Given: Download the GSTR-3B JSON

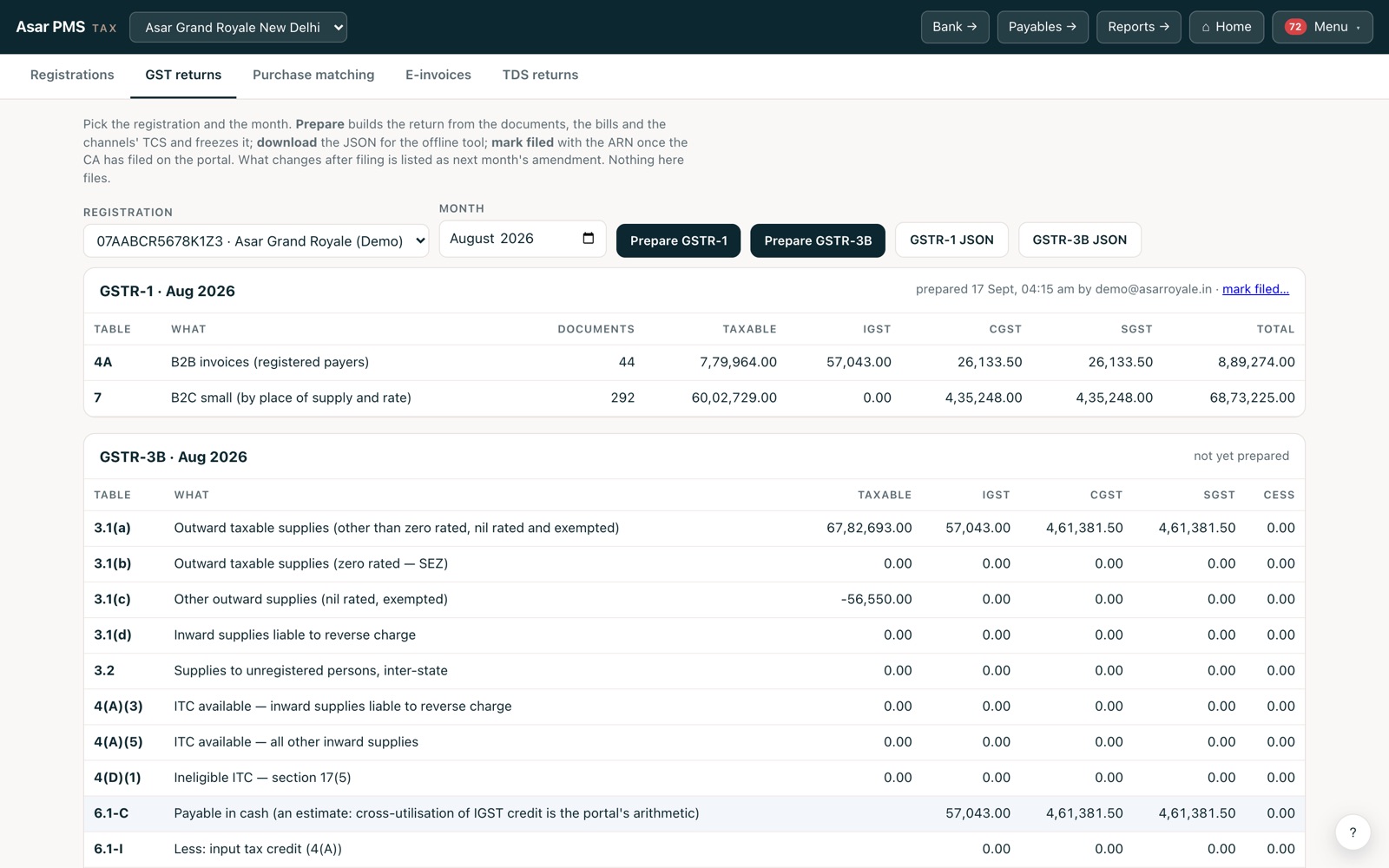Looking at the screenshot, I should 1079,240.
